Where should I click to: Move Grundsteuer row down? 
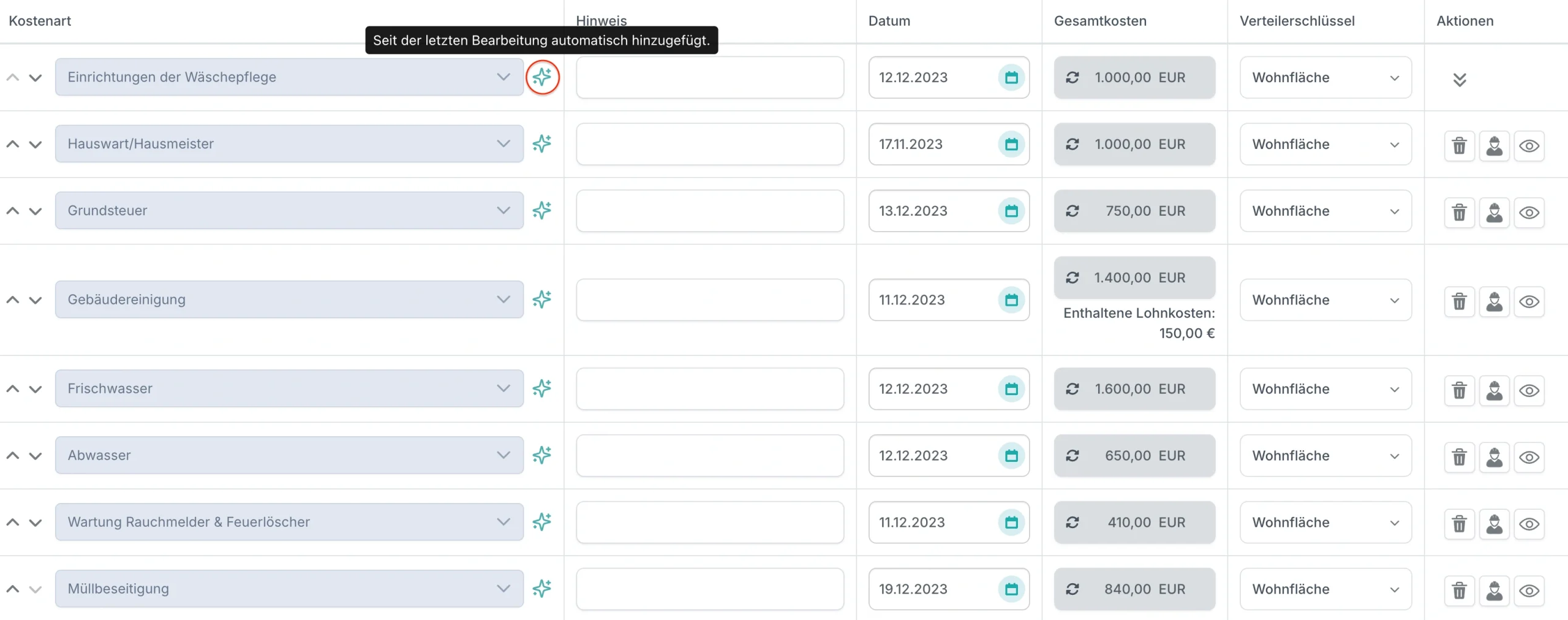point(36,211)
